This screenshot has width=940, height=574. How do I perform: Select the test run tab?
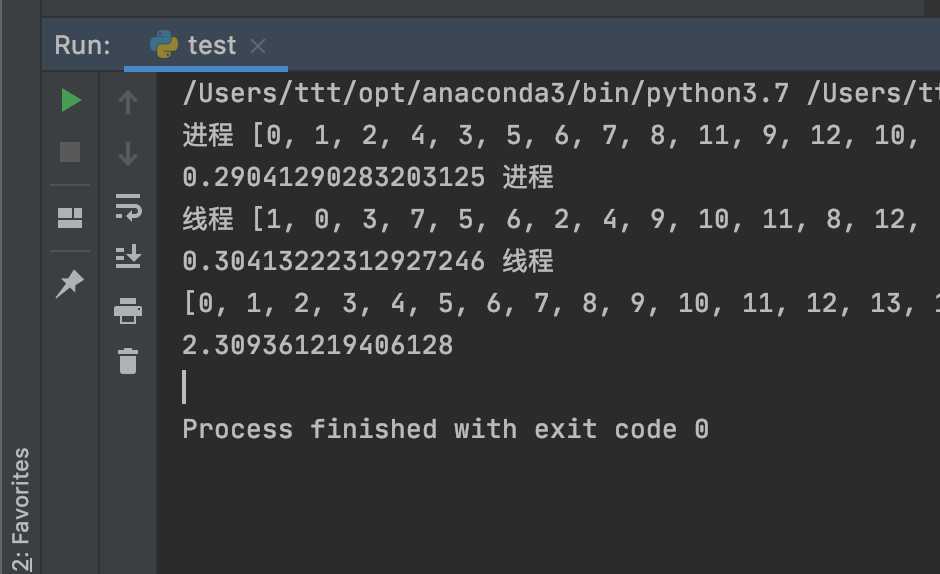click(206, 46)
